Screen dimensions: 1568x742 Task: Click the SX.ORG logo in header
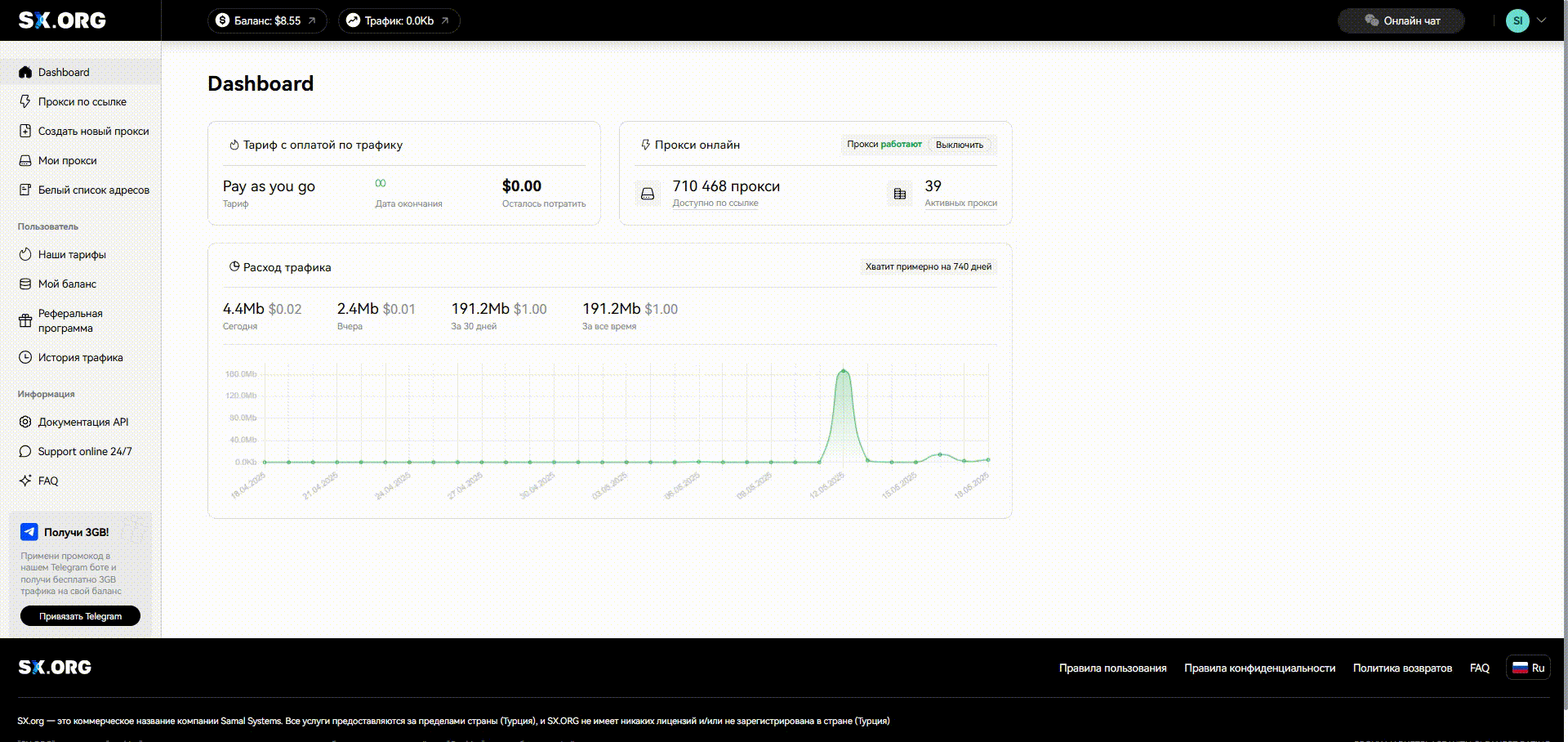coord(62,20)
